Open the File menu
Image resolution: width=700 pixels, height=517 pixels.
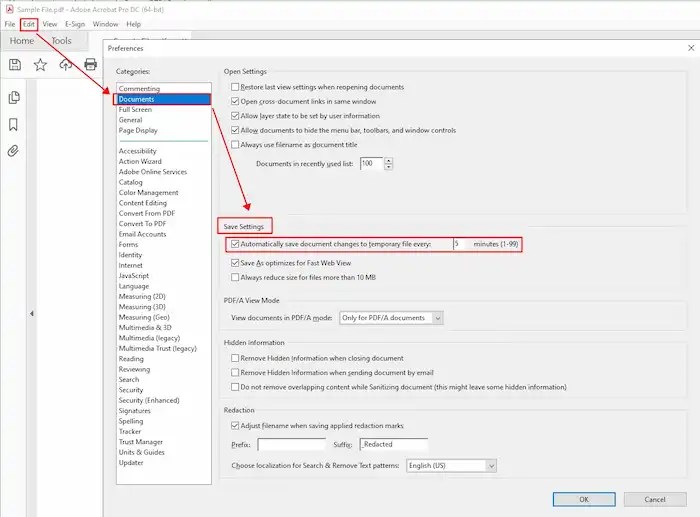click(x=10, y=24)
